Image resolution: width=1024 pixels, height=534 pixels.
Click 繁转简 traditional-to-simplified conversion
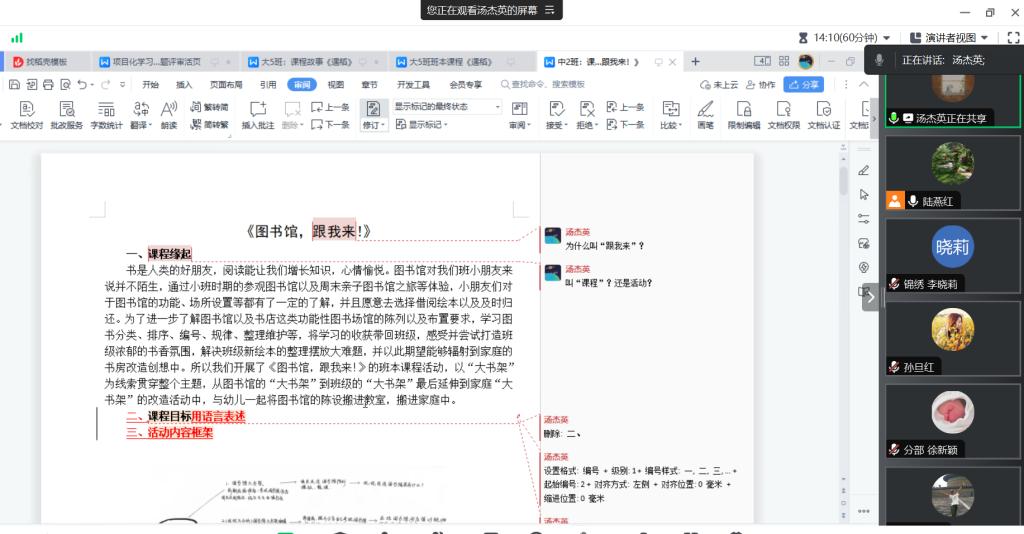[209, 107]
